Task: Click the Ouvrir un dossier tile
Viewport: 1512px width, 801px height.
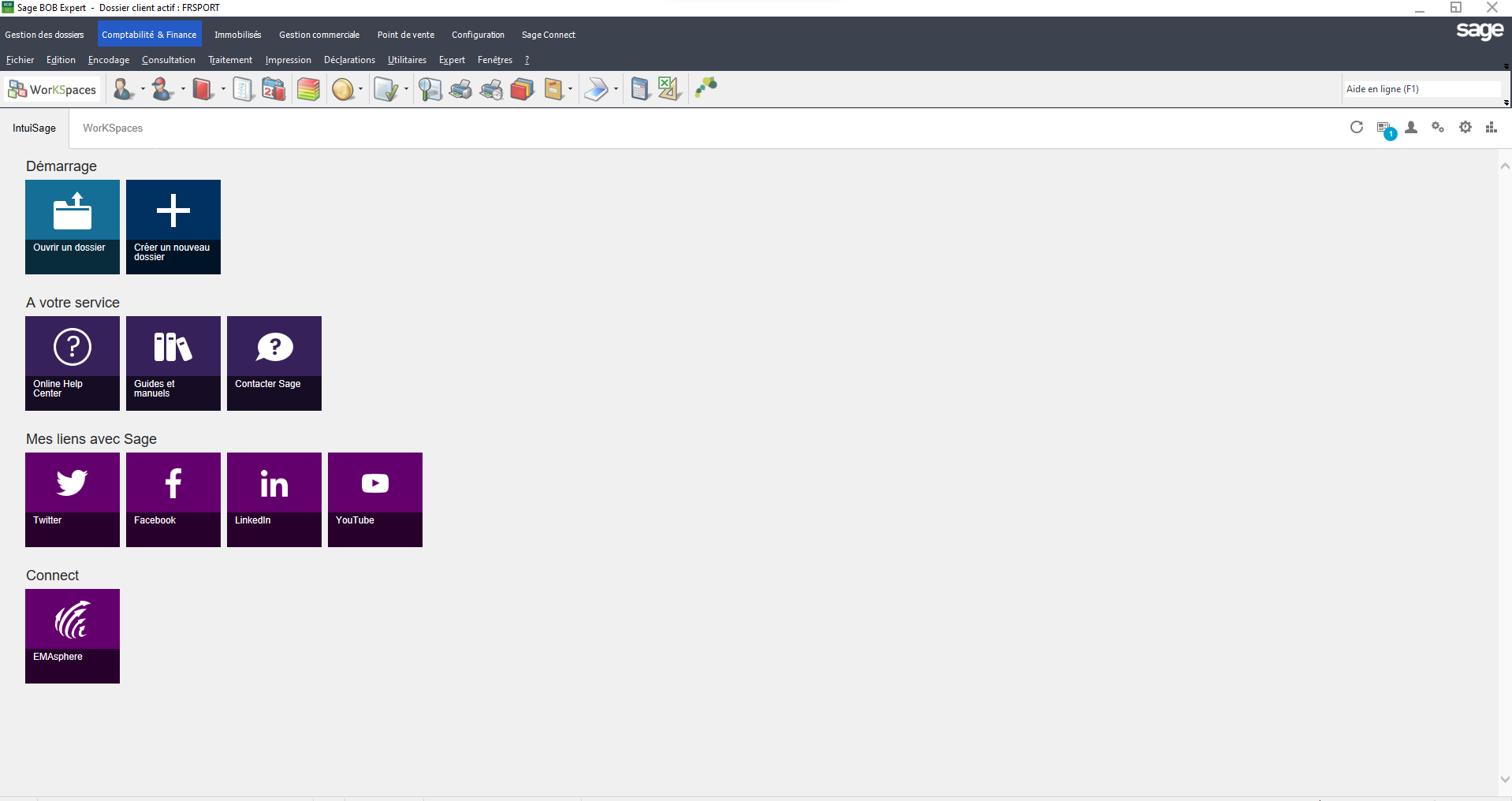Action: [x=73, y=227]
